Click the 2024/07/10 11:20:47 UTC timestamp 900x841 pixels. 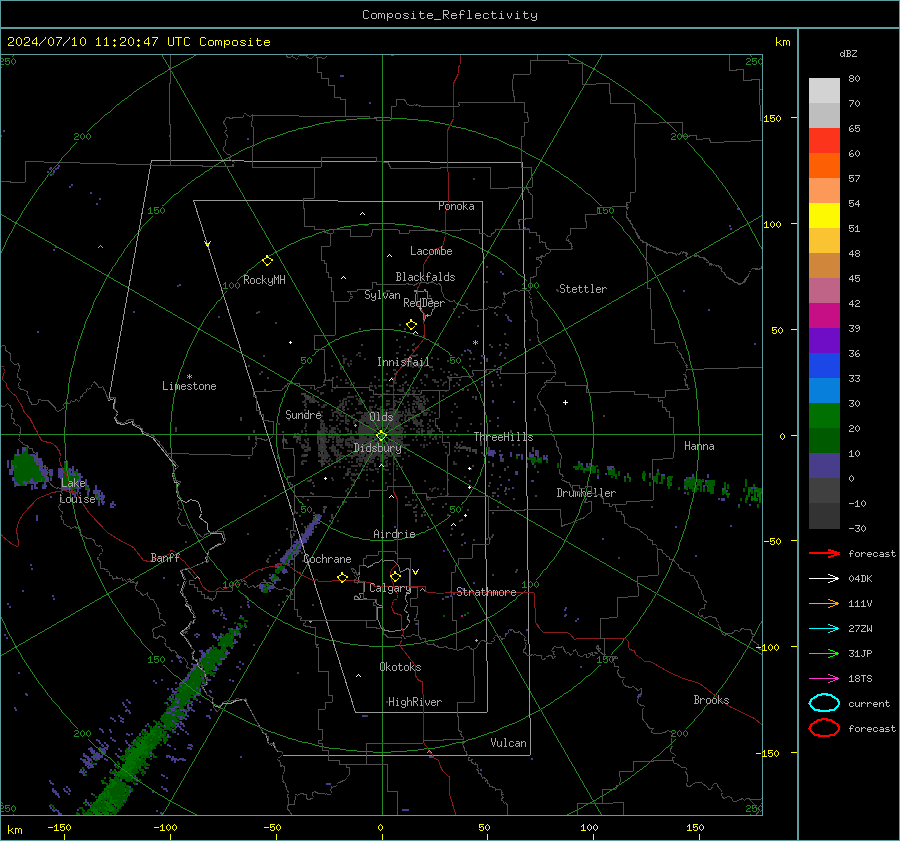(138, 42)
